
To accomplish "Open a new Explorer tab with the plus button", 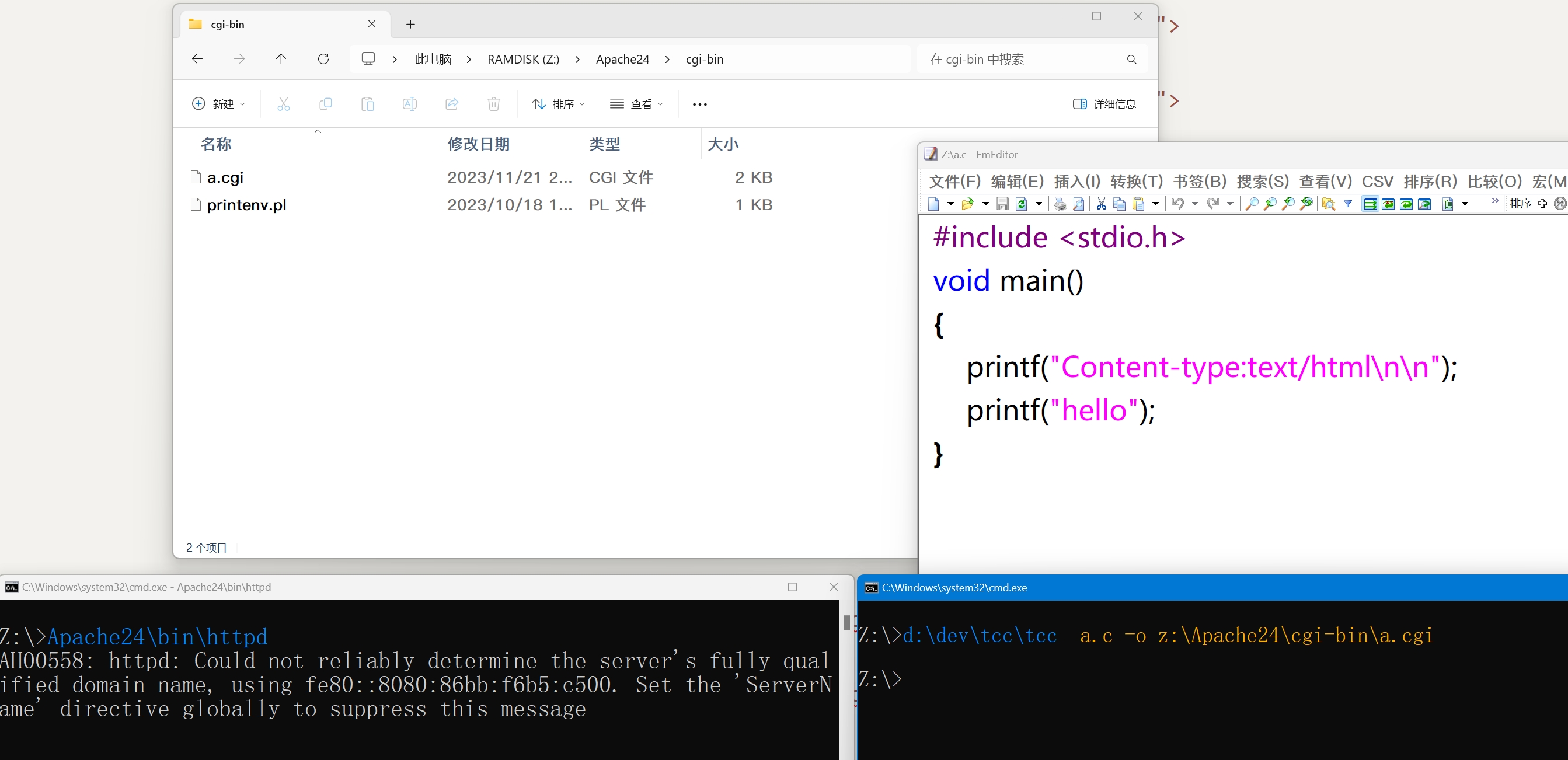I will (411, 25).
